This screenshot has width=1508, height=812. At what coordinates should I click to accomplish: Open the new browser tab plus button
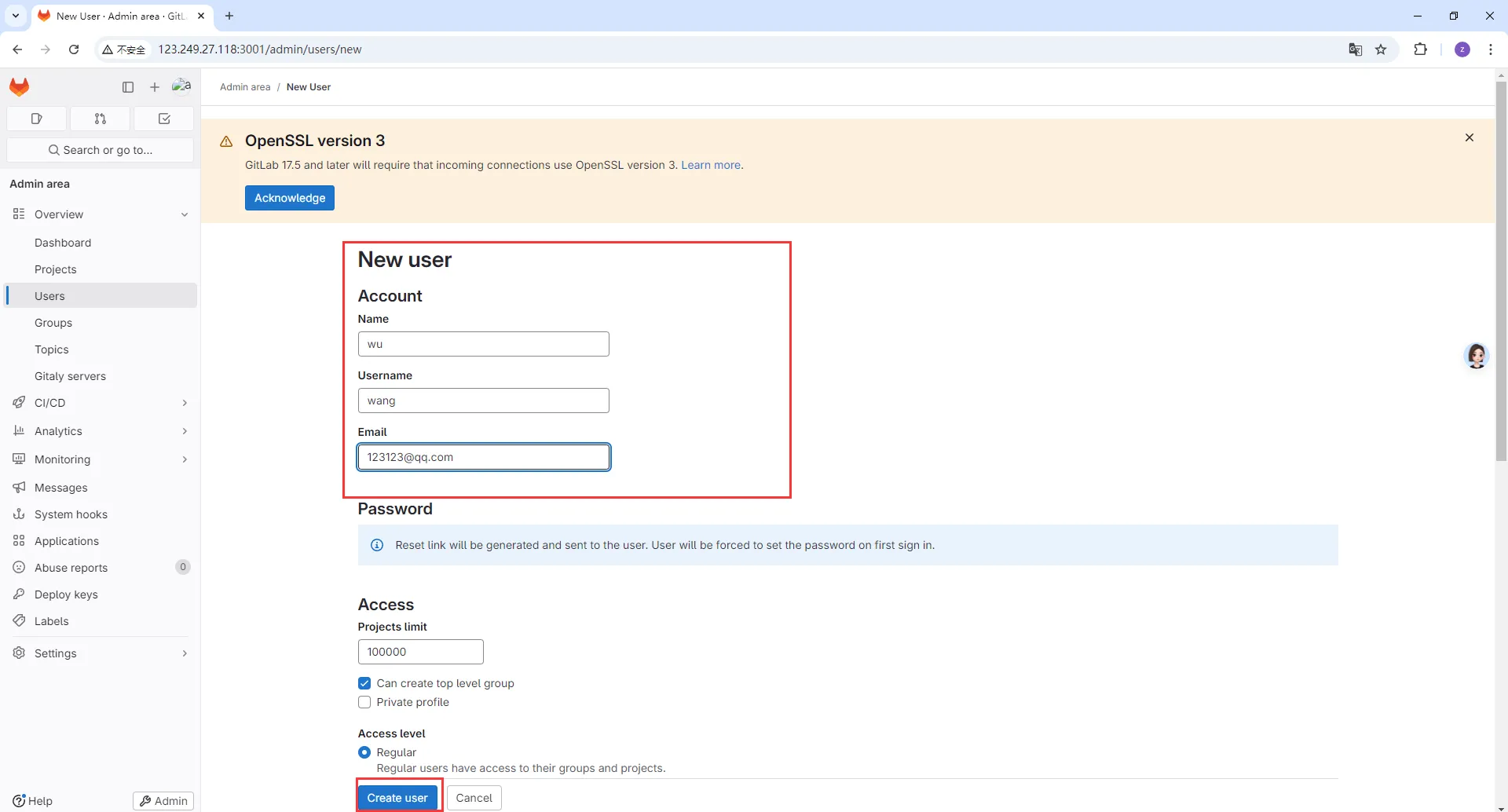pos(229,16)
